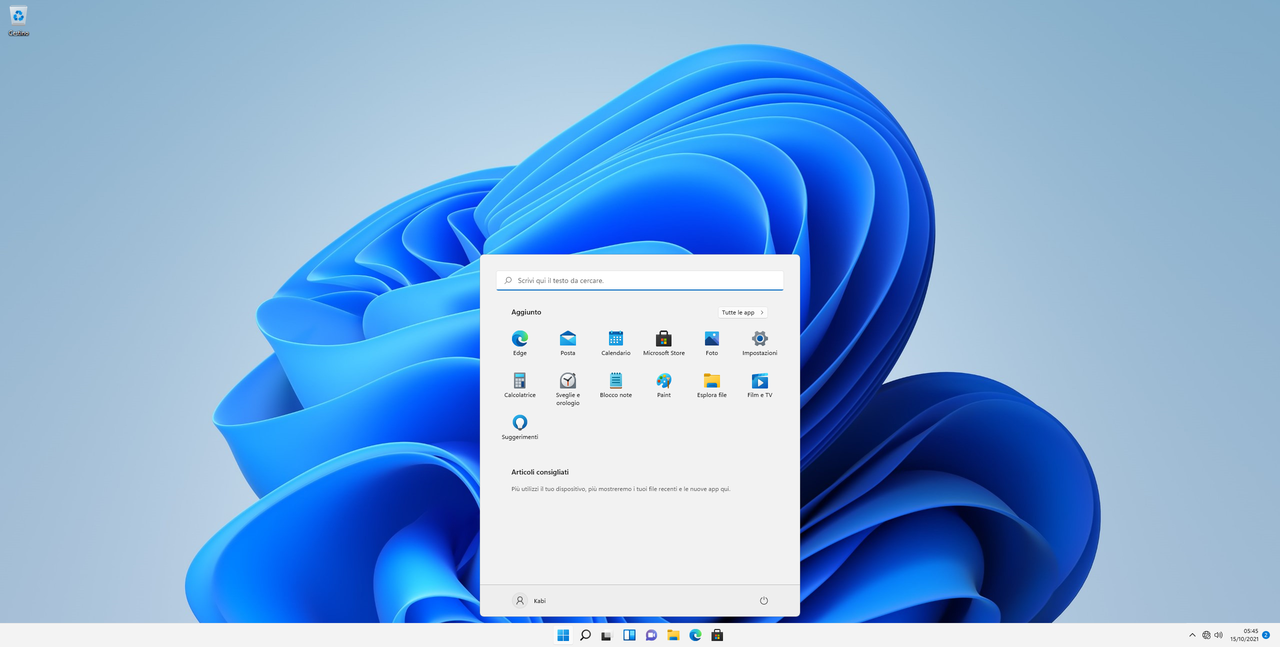
Task: Open Edge from the taskbar
Action: click(695, 635)
